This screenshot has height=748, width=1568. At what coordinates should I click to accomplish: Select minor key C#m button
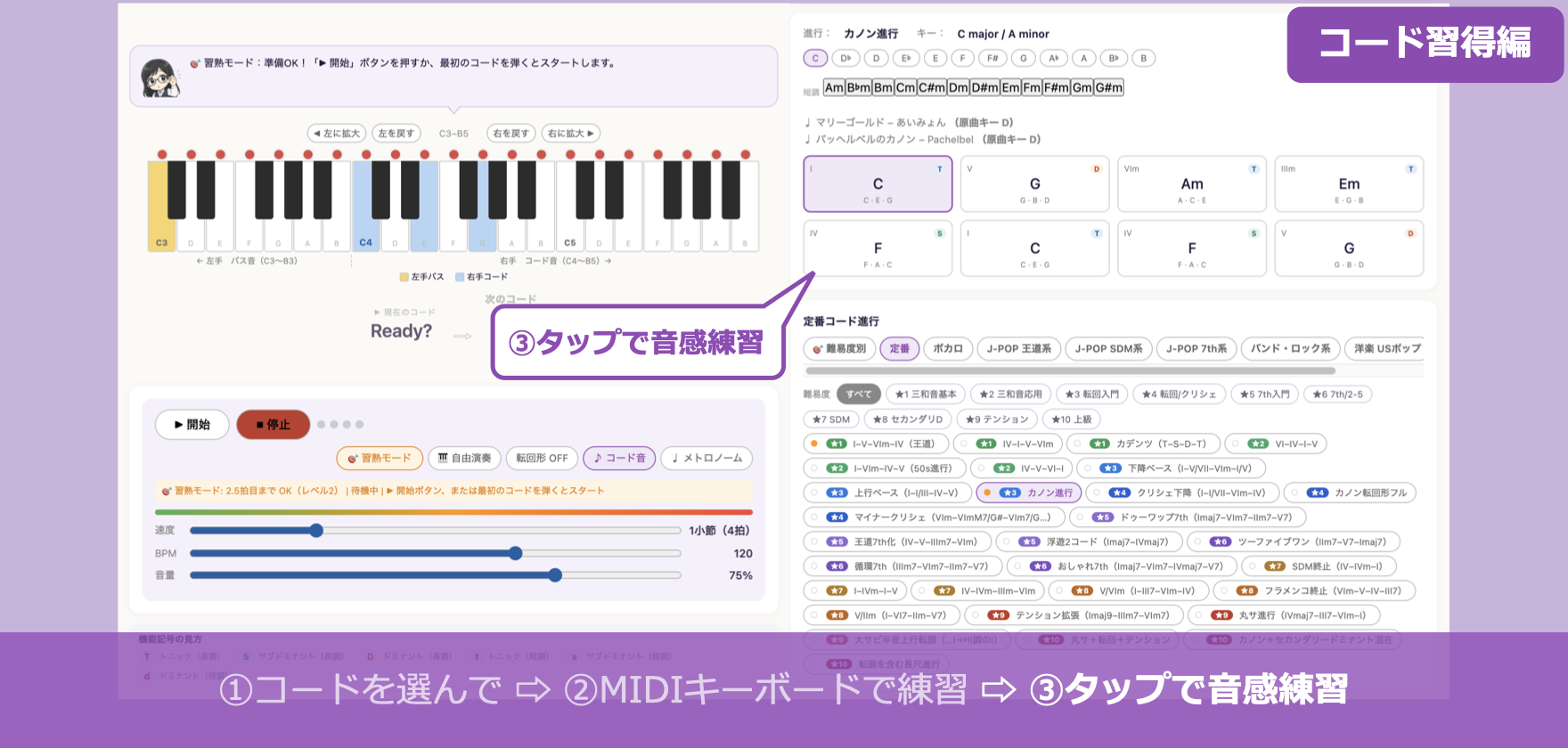click(x=932, y=87)
